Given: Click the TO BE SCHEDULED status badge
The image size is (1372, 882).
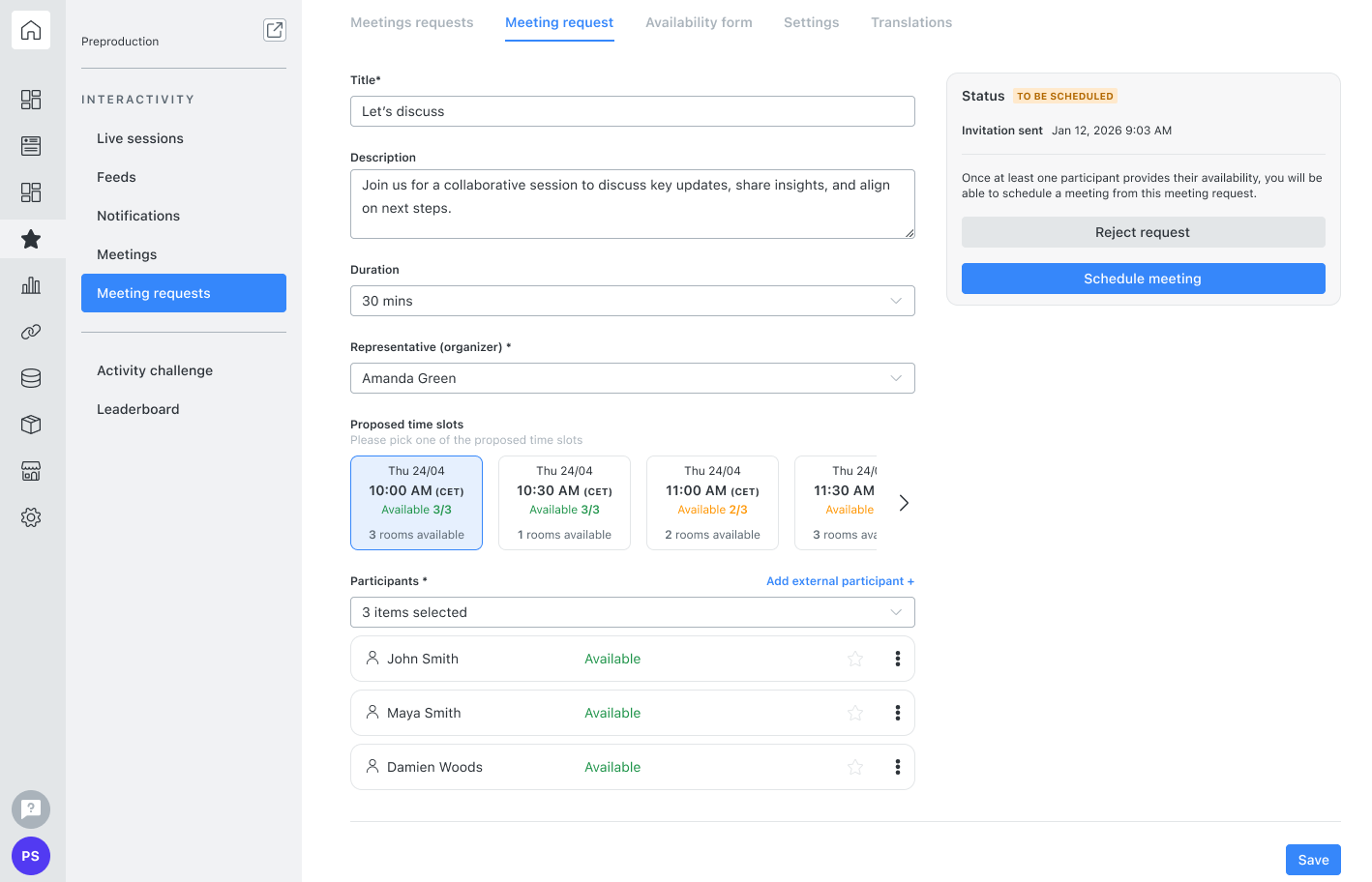Looking at the screenshot, I should (x=1065, y=96).
